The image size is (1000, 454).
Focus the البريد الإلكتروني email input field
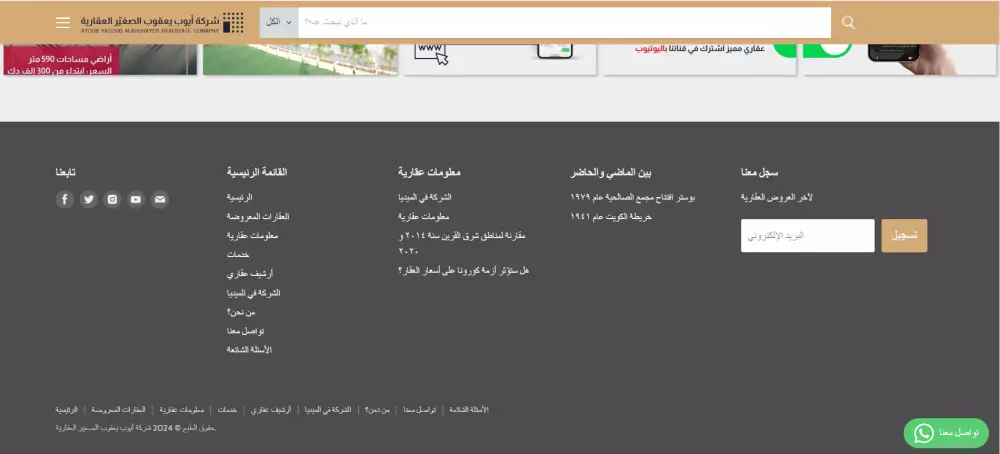(x=807, y=236)
